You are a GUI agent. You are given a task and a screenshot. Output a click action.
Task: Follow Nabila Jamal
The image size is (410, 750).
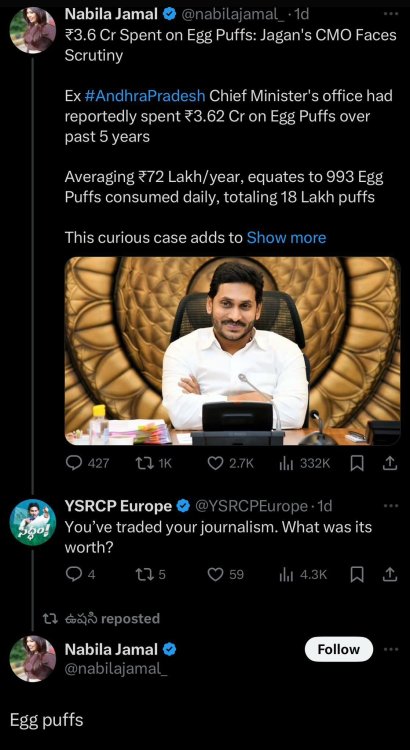(x=339, y=649)
